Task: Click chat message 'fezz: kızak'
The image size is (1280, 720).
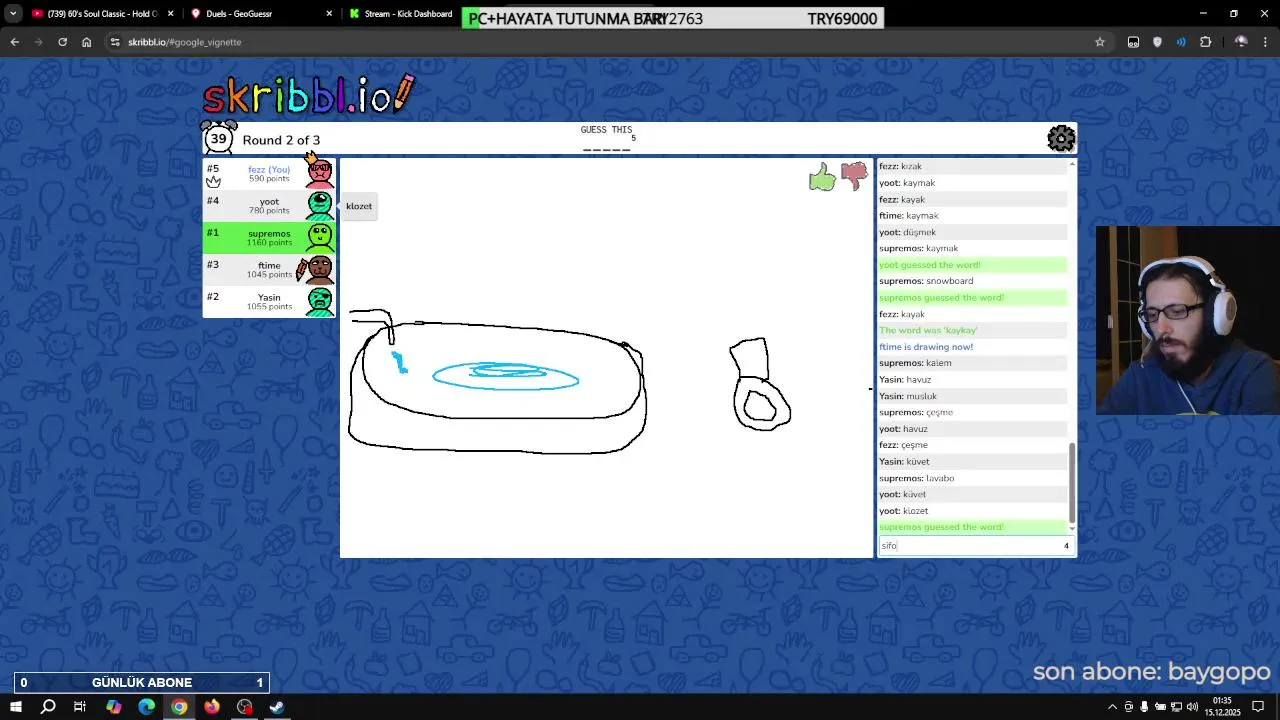Action: (x=900, y=166)
